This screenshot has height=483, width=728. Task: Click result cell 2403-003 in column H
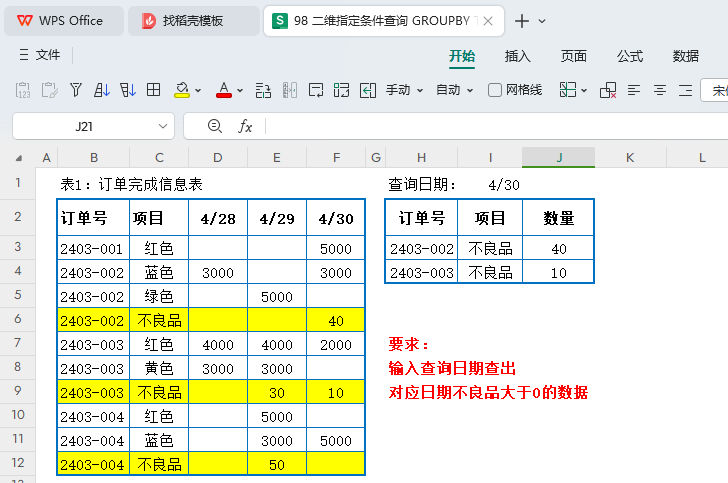coord(422,272)
